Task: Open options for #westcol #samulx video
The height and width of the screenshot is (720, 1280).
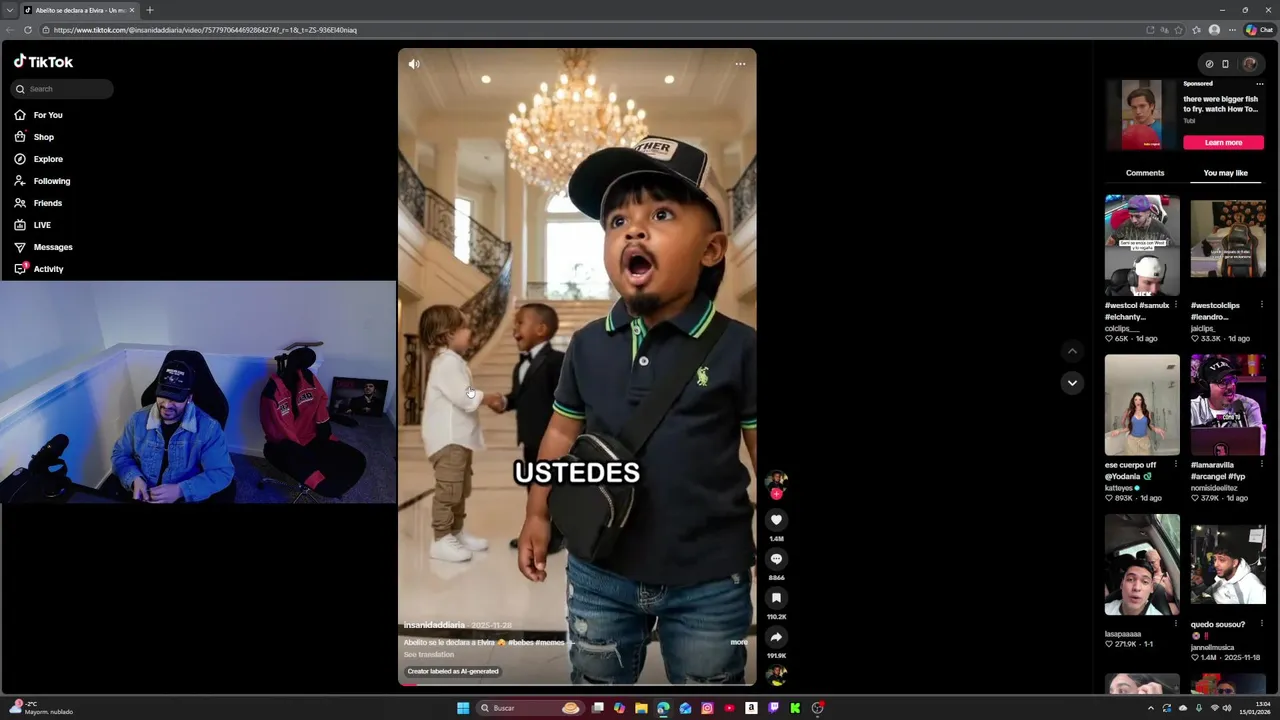Action: (1175, 305)
